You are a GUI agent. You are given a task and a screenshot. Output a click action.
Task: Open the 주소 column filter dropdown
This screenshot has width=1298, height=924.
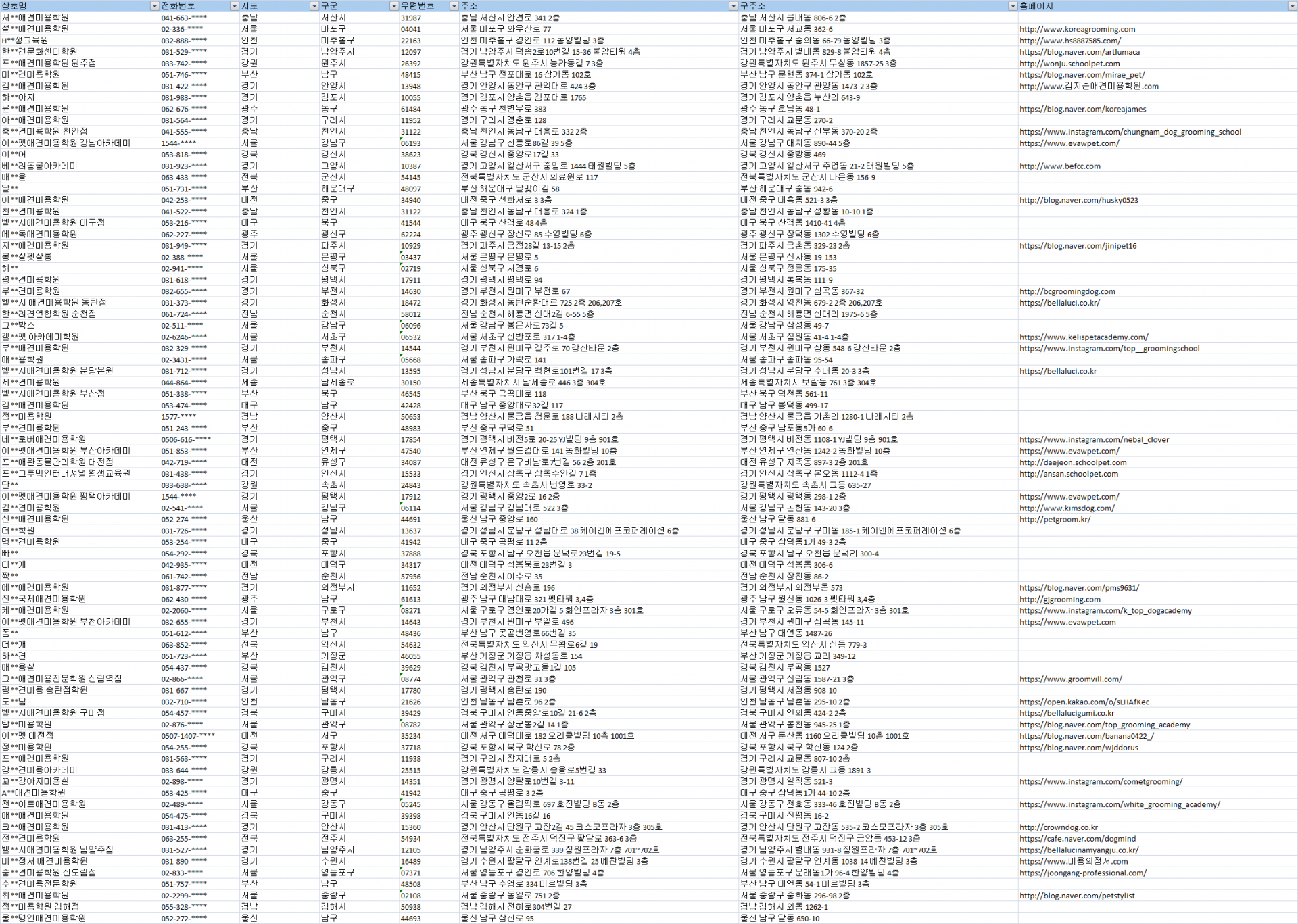[x=733, y=6]
